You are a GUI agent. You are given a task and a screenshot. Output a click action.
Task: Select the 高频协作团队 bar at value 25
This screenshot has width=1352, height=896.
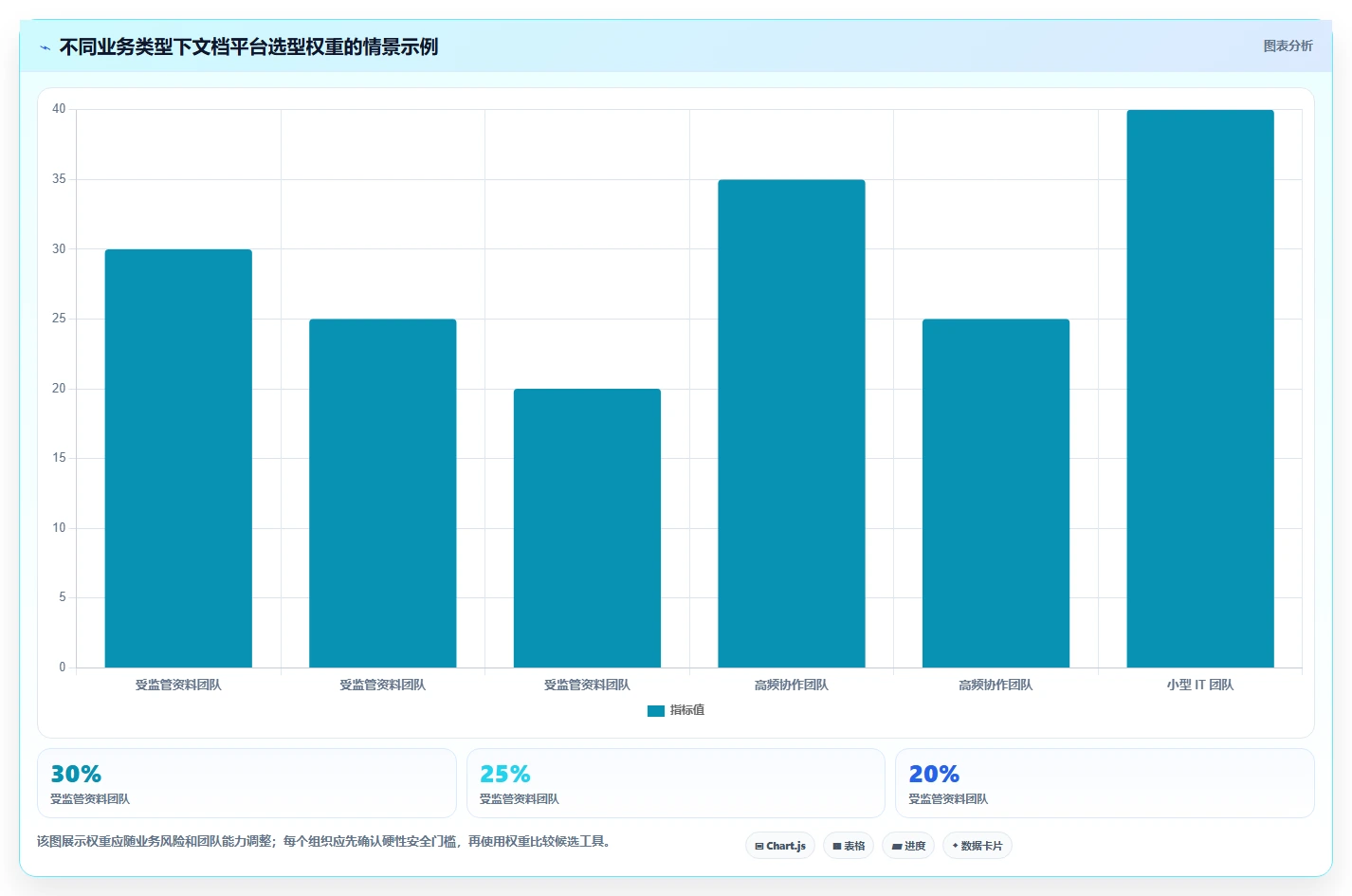coord(996,493)
